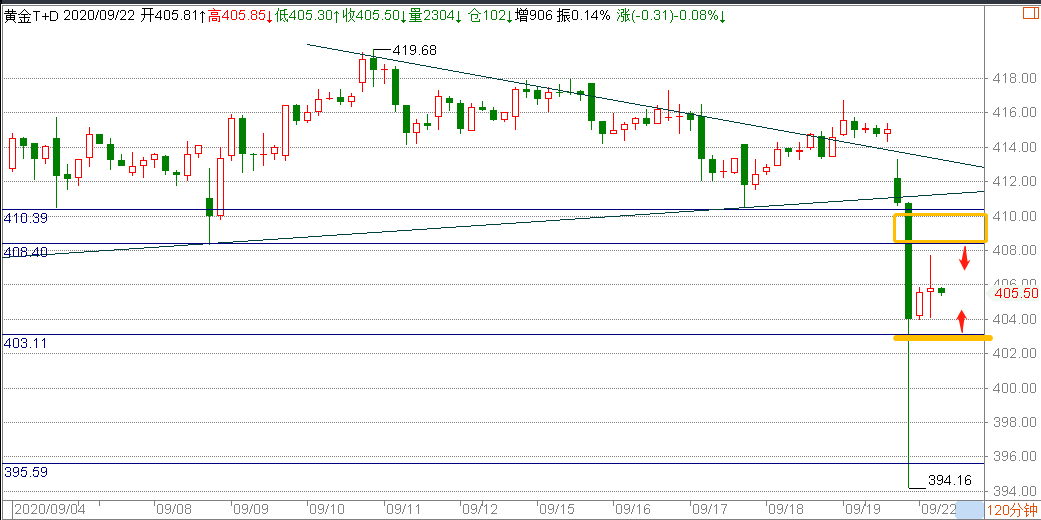The height and width of the screenshot is (520, 1041).
Task: Click the 418.00 price axis label
Action: click(1016, 78)
